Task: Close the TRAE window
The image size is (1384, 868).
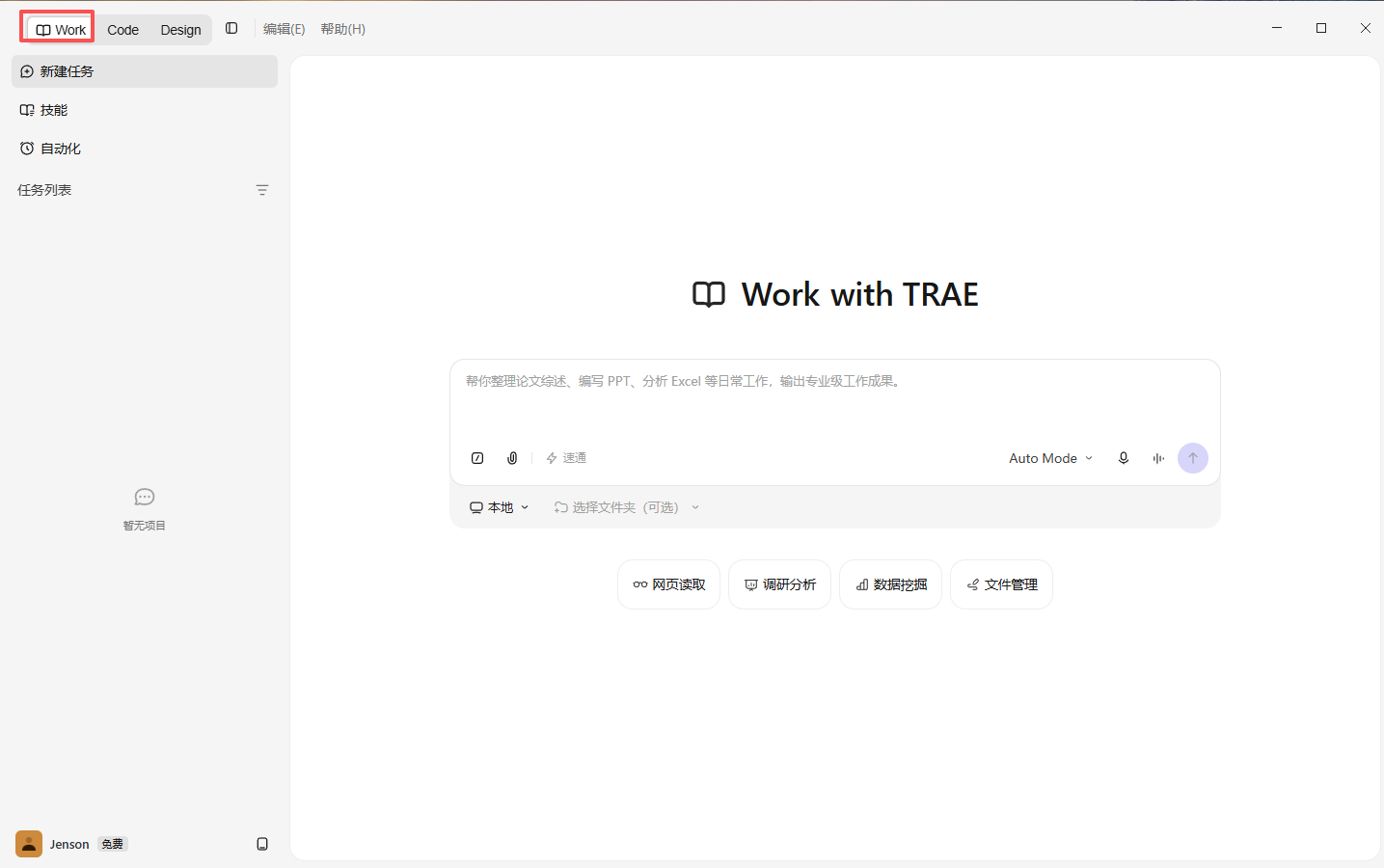Action: (x=1366, y=28)
